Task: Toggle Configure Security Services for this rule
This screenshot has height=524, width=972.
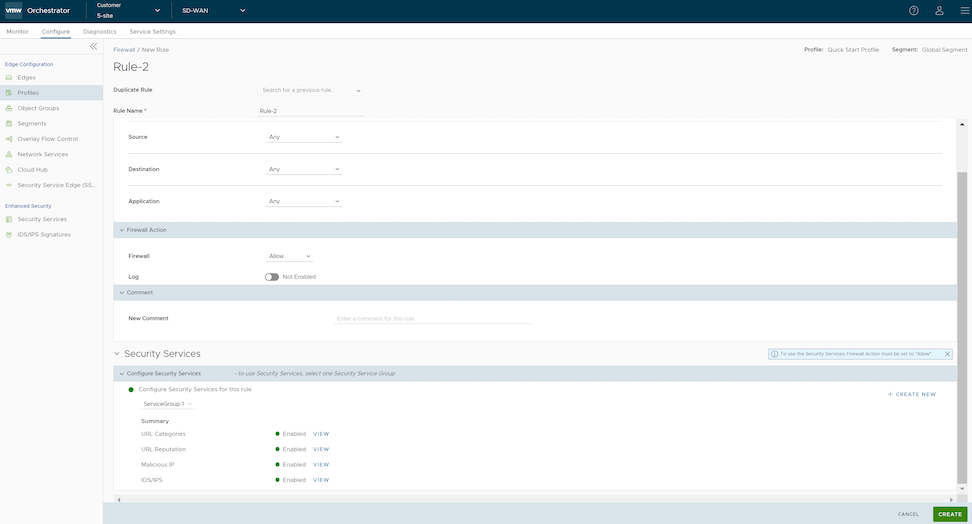Action: pyautogui.click(x=131, y=389)
